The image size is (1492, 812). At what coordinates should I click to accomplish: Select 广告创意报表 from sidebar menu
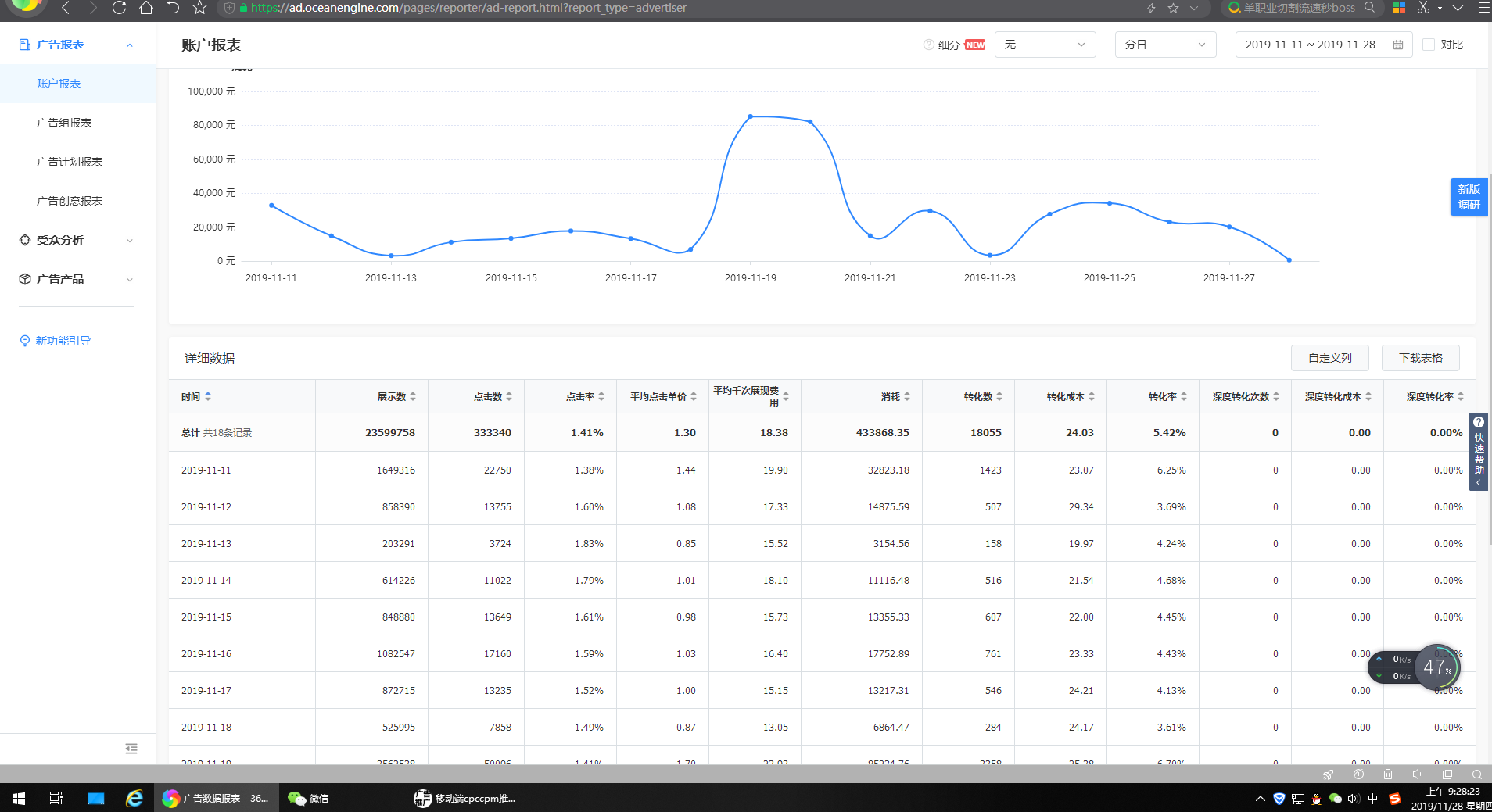[70, 201]
